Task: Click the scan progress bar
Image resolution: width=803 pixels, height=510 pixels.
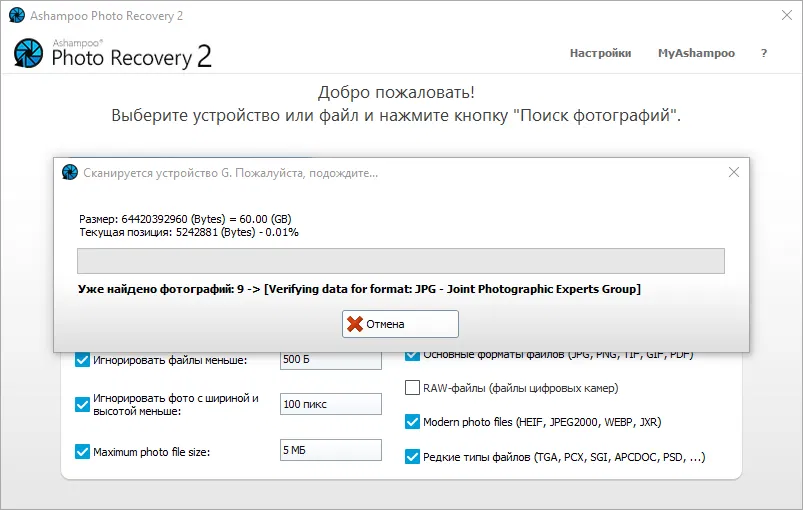Action: click(x=400, y=261)
